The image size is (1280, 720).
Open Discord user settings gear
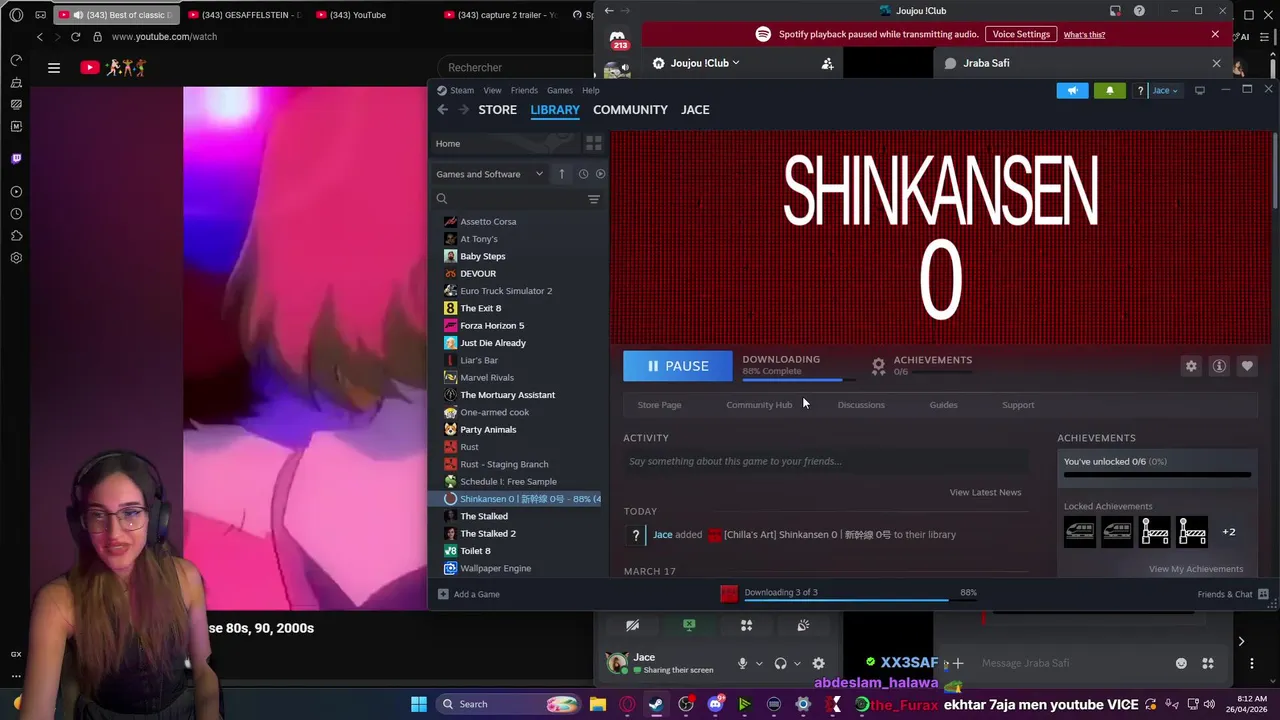(x=818, y=663)
